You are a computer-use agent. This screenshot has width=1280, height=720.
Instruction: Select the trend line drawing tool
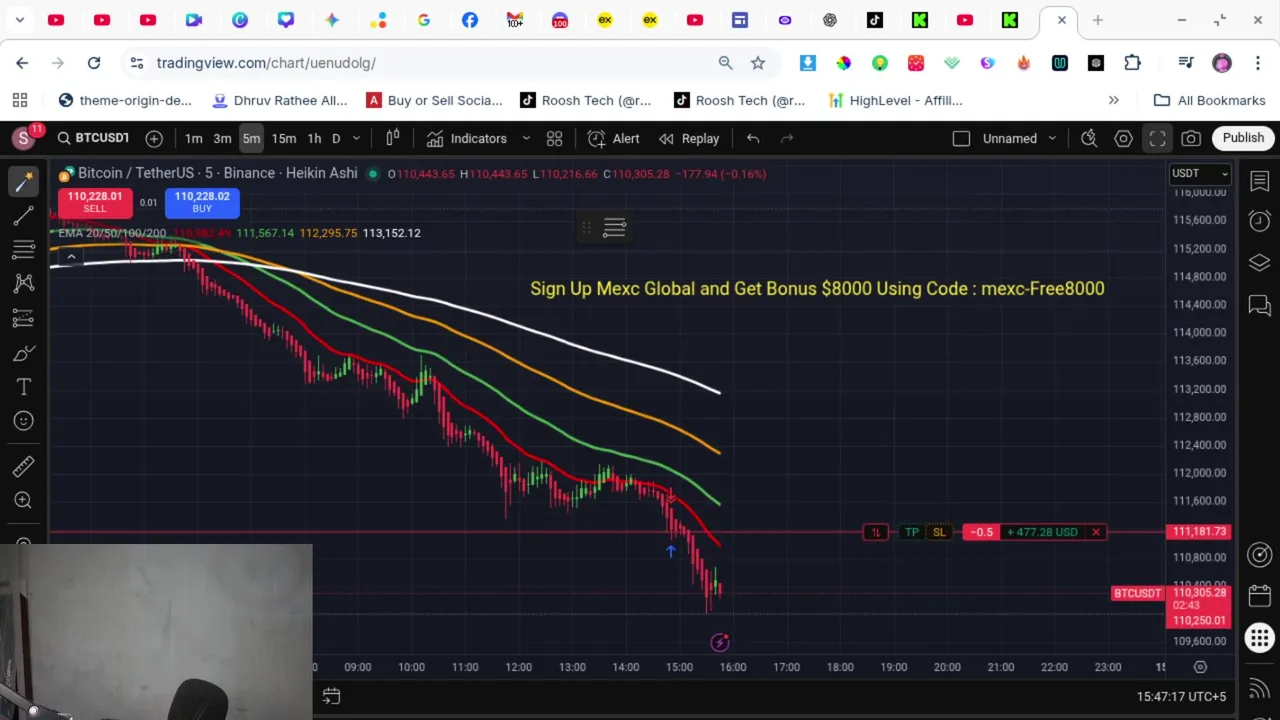[24, 215]
